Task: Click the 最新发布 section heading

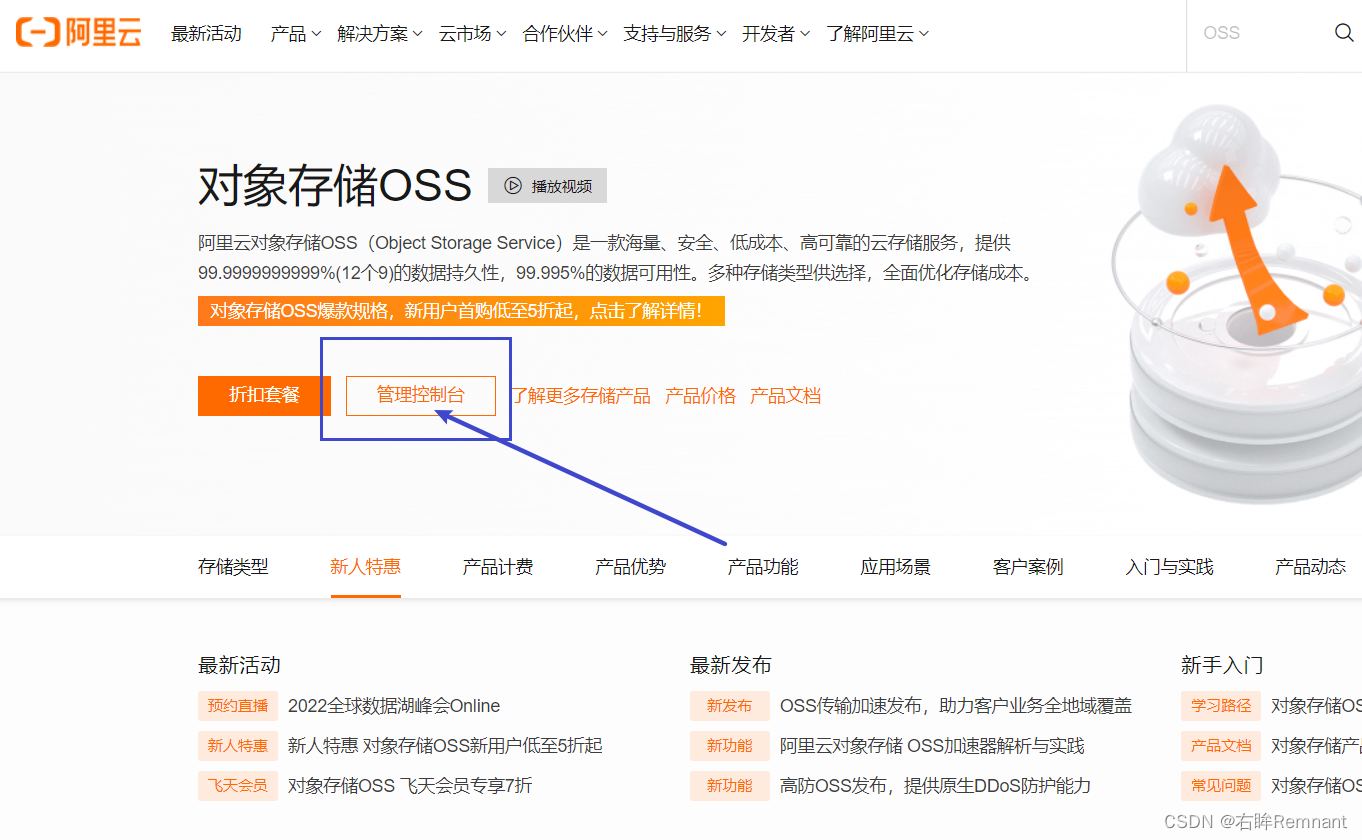Action: [731, 665]
